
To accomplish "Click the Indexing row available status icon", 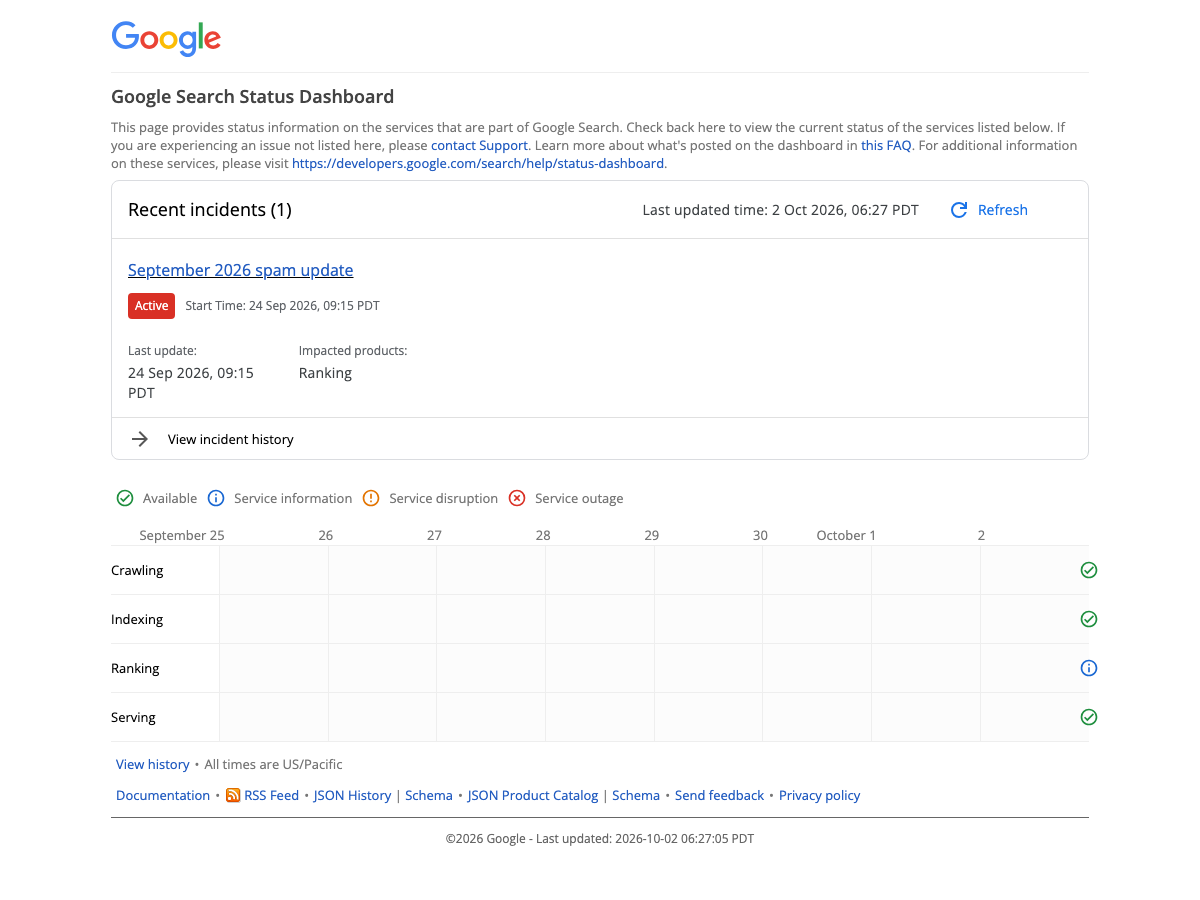I will click(x=1089, y=619).
